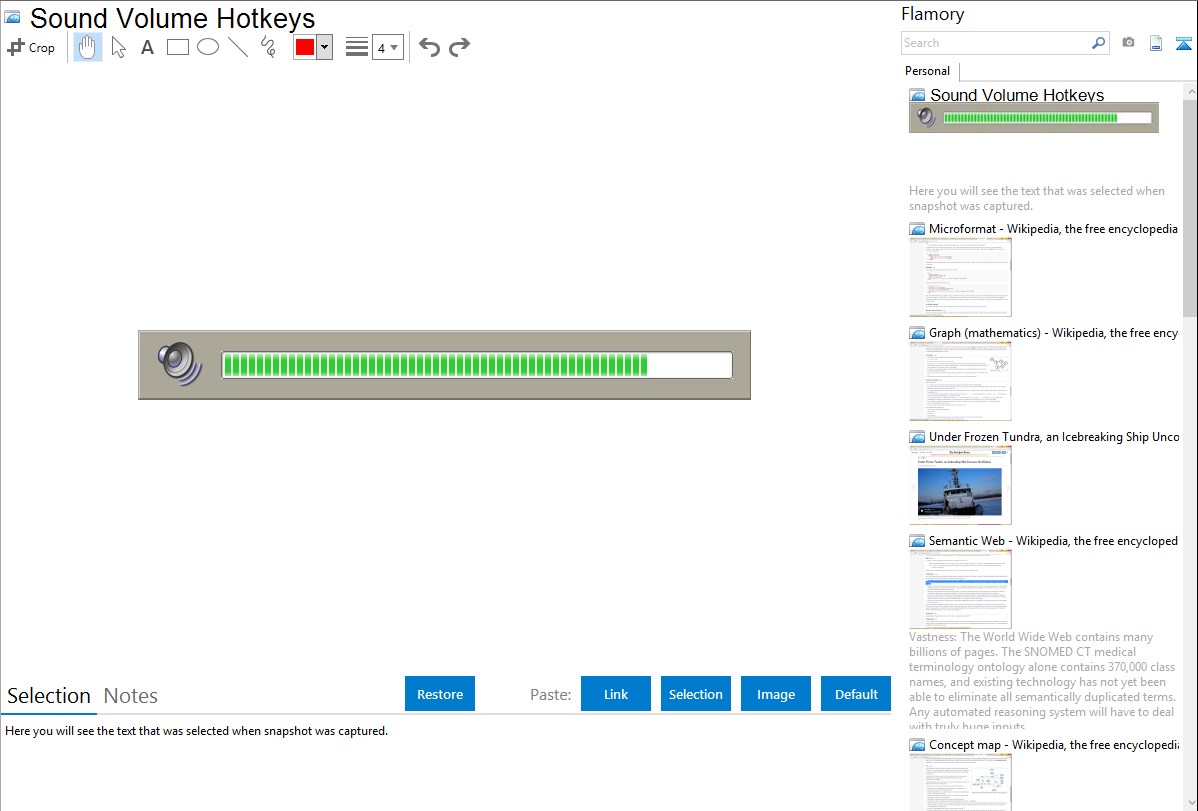Paste as Link button
Screen dimensions: 1198x811
tap(616, 694)
